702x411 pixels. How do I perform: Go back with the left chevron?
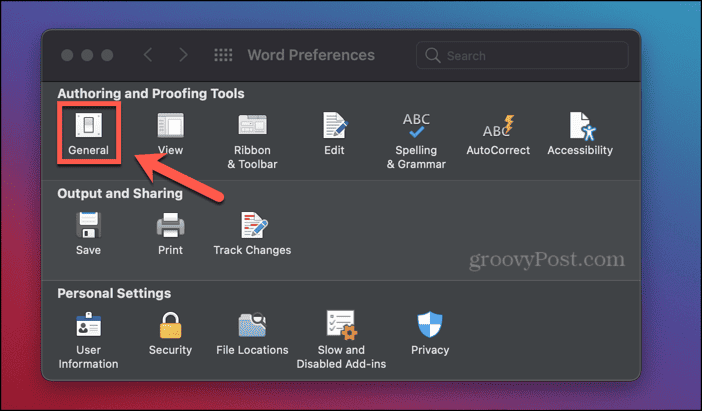tap(148, 55)
